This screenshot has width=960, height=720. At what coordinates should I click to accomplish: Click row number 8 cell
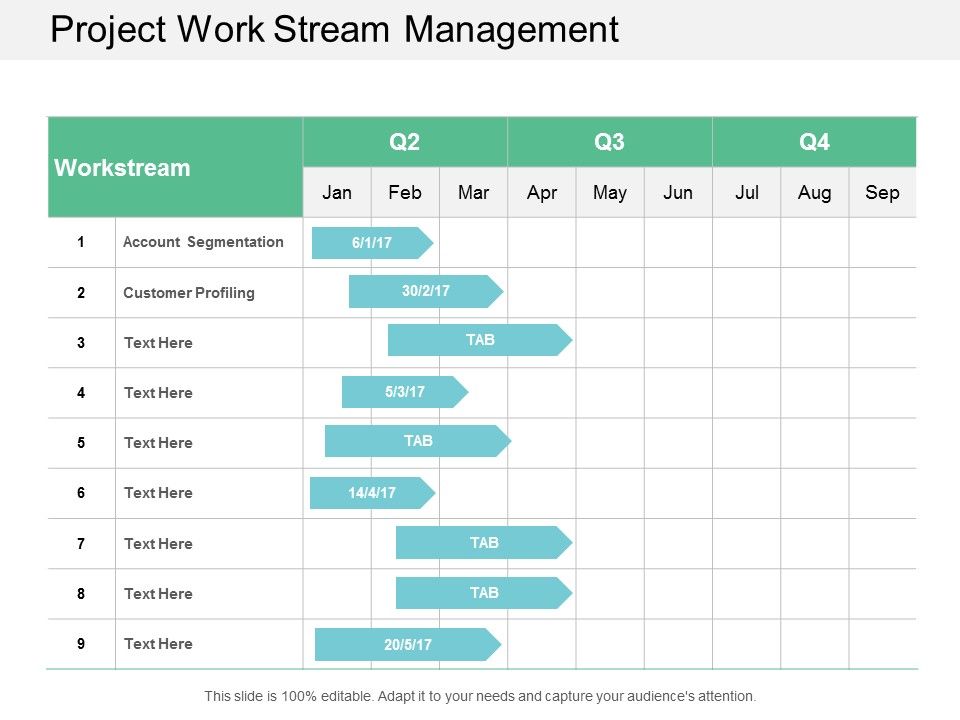81,594
